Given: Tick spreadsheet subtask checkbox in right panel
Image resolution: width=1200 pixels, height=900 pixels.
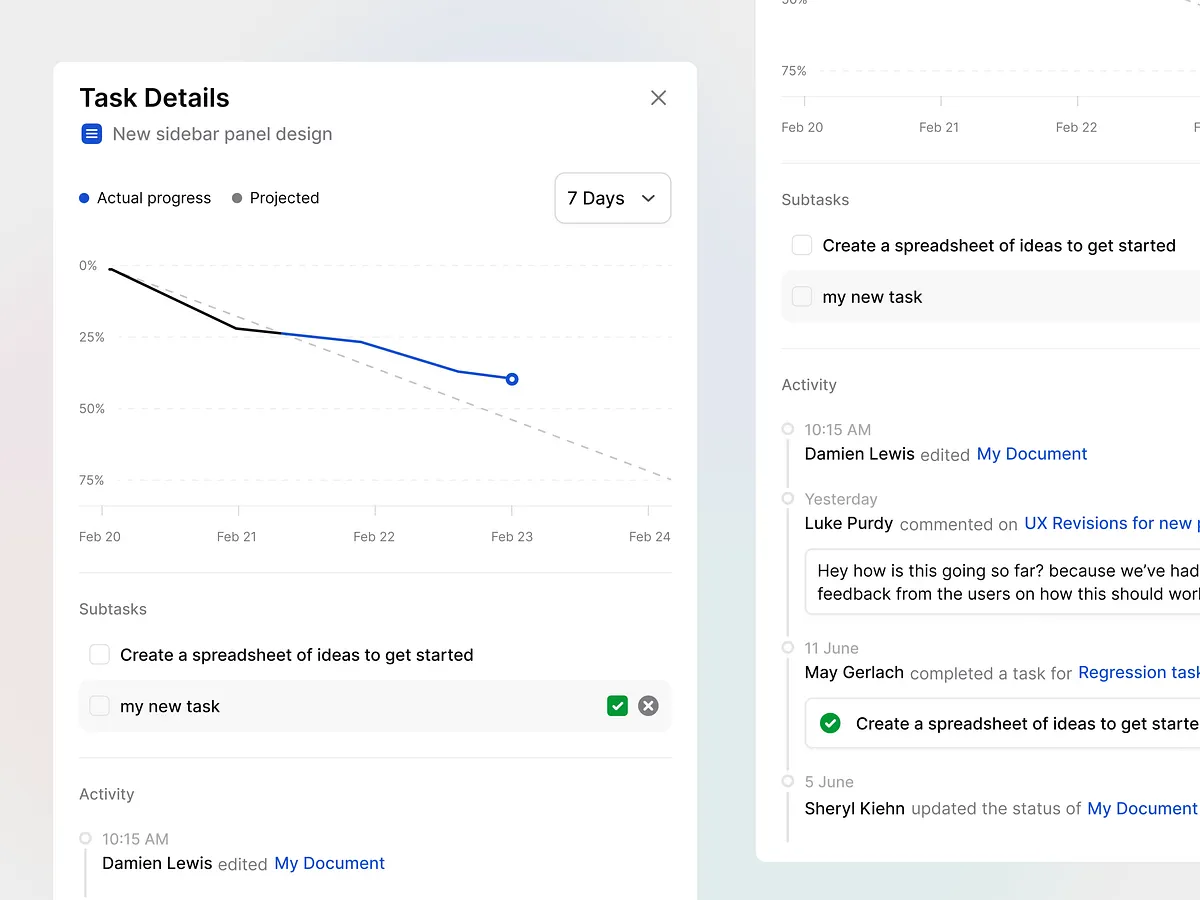Looking at the screenshot, I should tap(802, 245).
